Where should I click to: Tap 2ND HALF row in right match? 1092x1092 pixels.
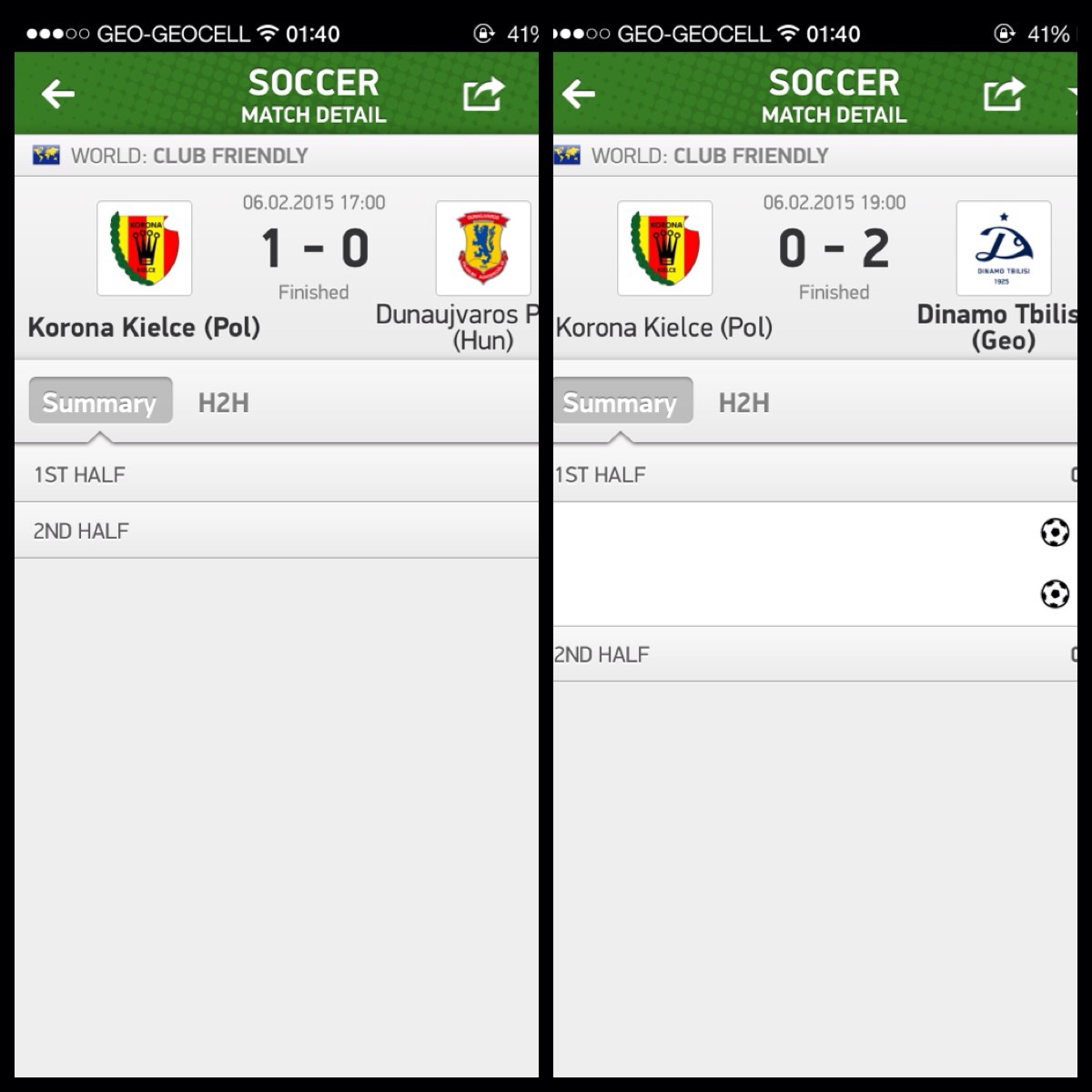pos(815,654)
